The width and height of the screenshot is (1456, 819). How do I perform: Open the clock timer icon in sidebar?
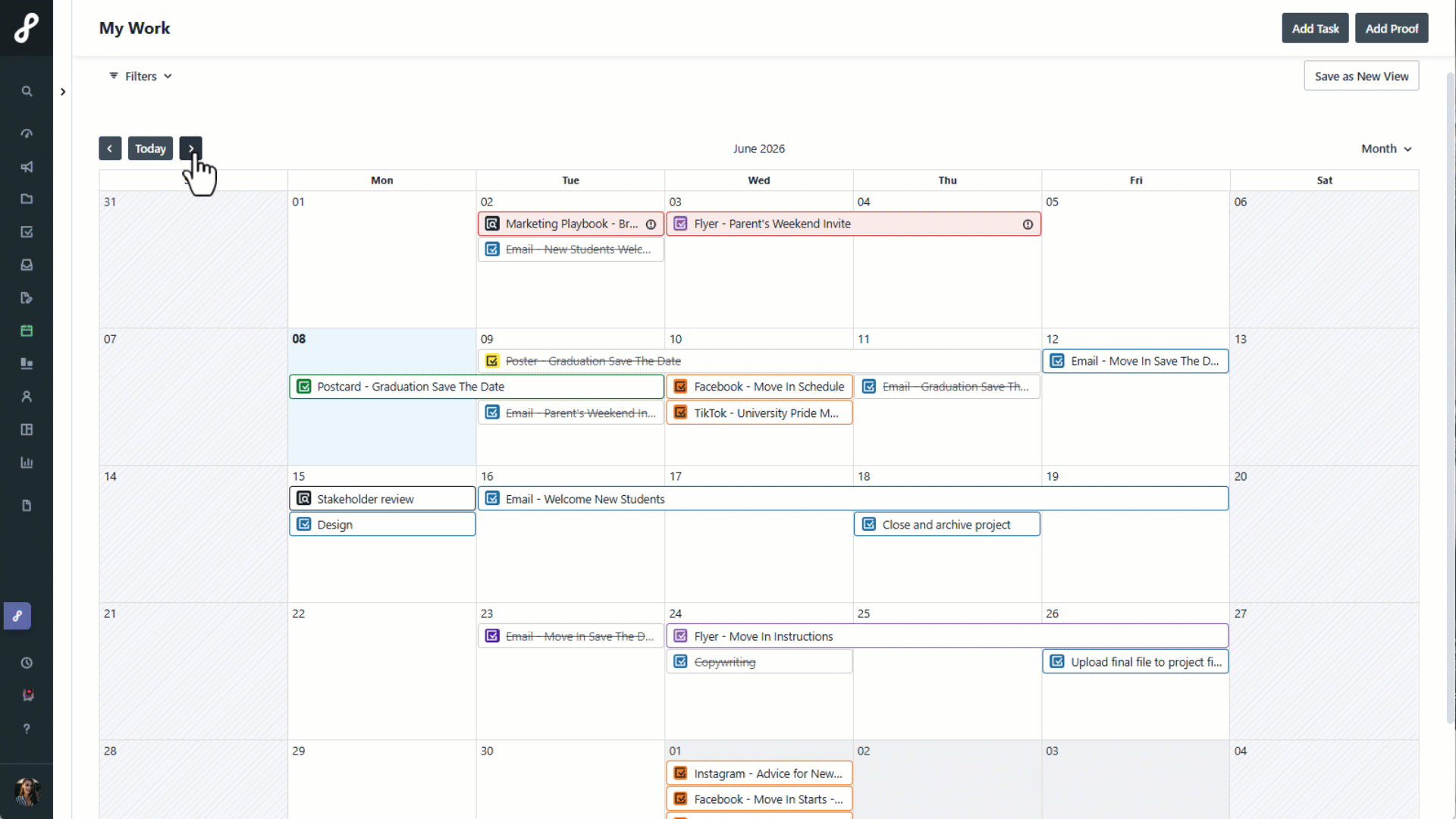coord(27,663)
